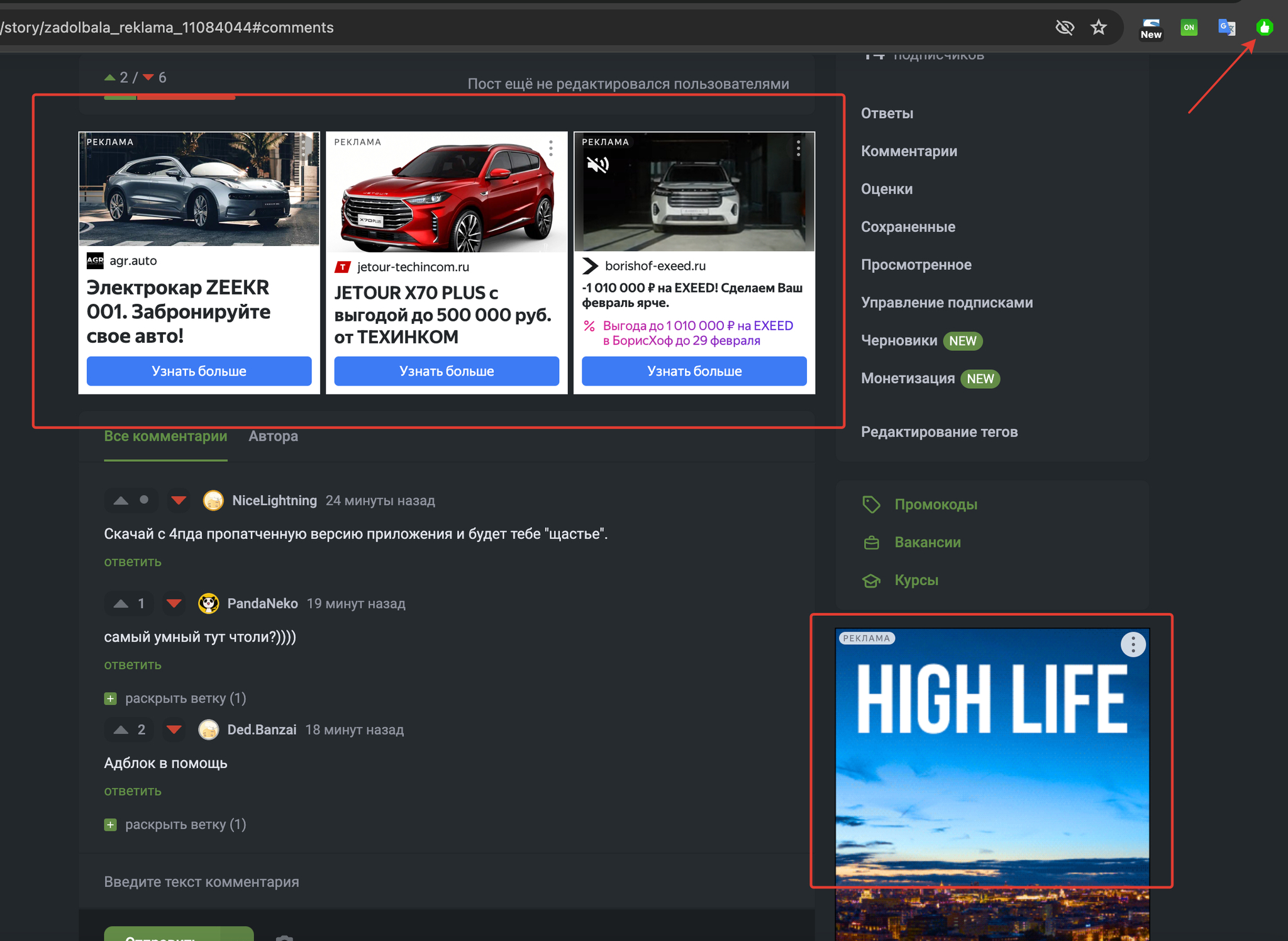1288x941 pixels.
Task: Unmute the EXEED video ad
Action: [x=597, y=165]
